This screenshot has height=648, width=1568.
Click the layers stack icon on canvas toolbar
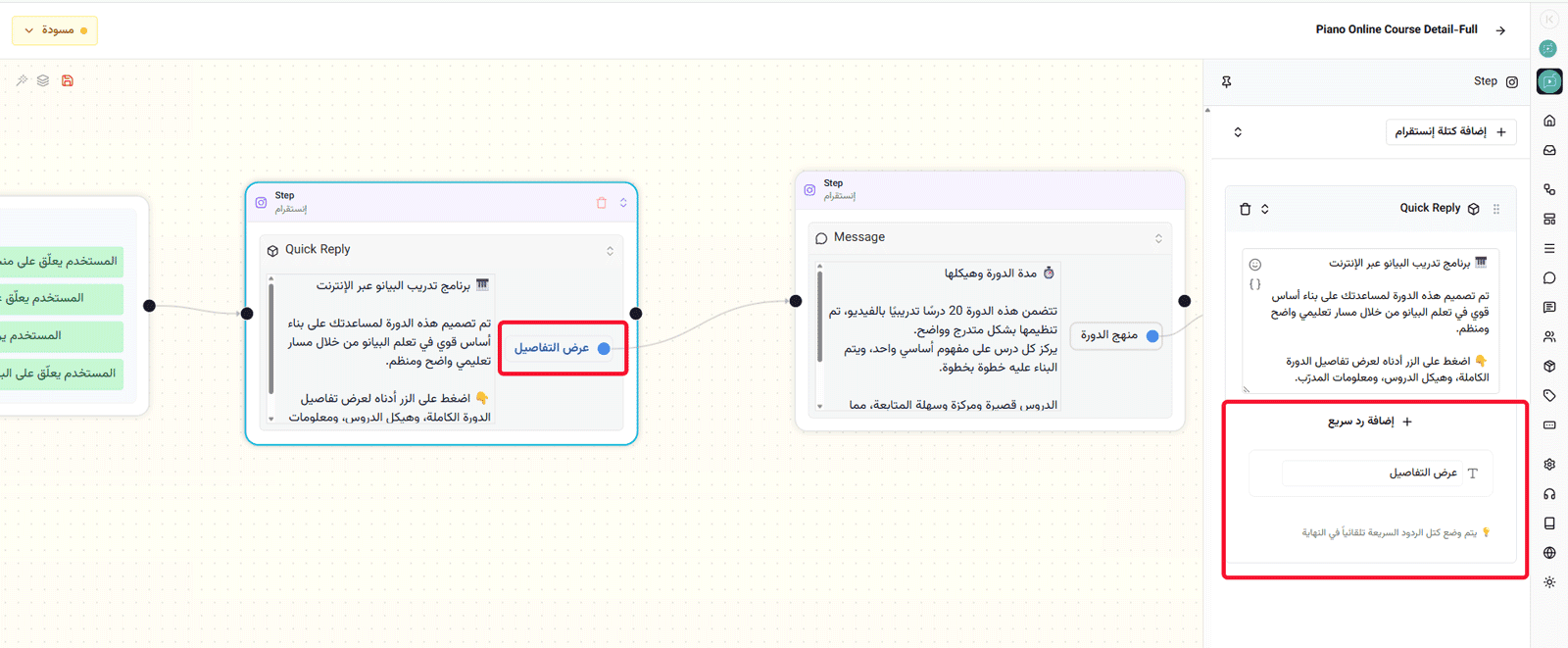point(43,80)
